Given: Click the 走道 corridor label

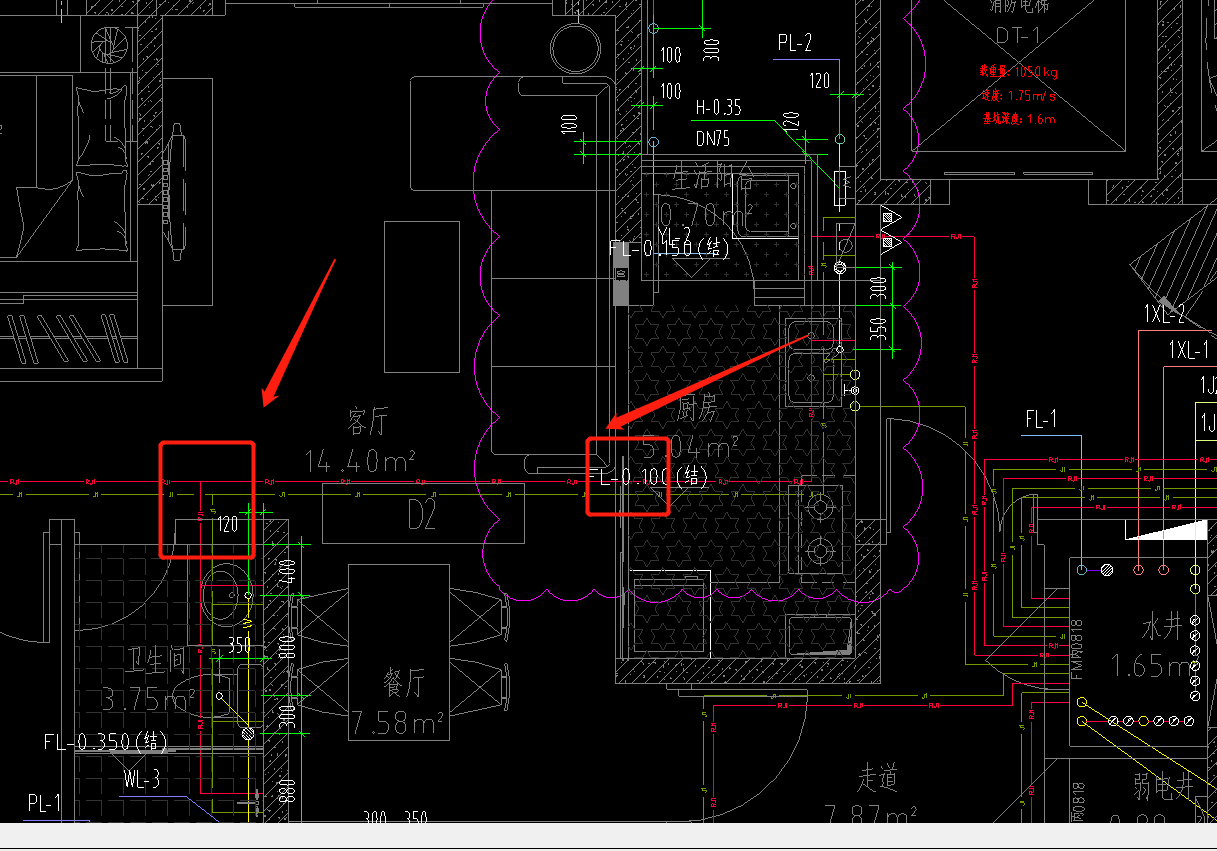Looking at the screenshot, I should click(x=878, y=777).
